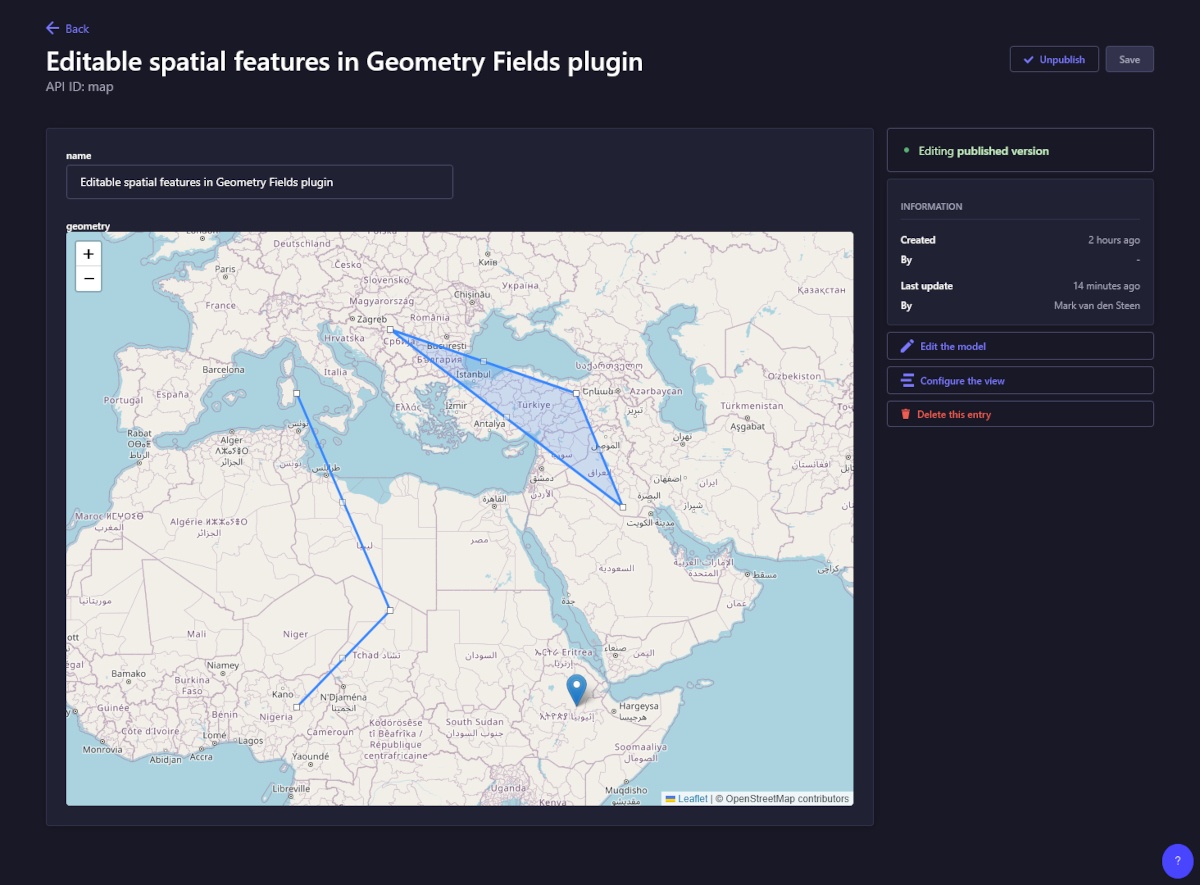This screenshot has width=1200, height=885.
Task: Zoom out the map with minus button
Action: pos(88,279)
